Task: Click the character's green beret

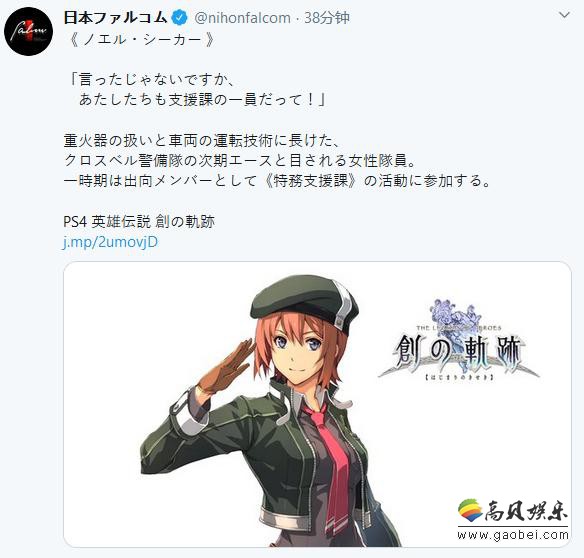Action: (x=305, y=302)
